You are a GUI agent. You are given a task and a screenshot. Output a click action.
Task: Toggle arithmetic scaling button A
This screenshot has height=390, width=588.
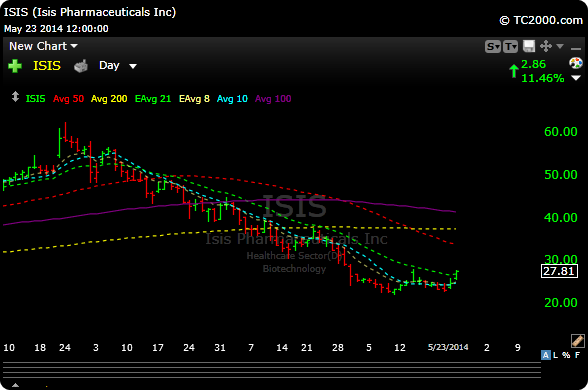[546, 355]
